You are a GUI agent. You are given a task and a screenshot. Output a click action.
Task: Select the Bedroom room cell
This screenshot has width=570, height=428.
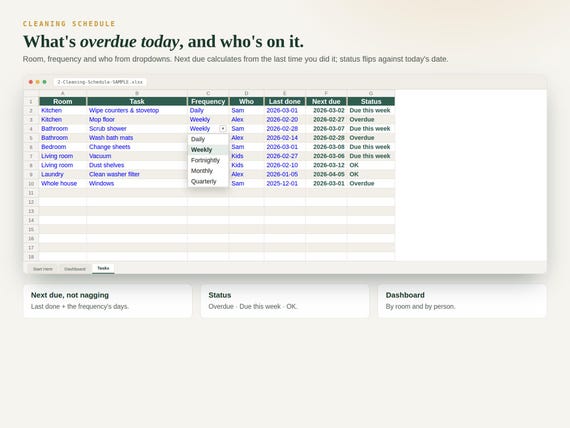(63, 147)
